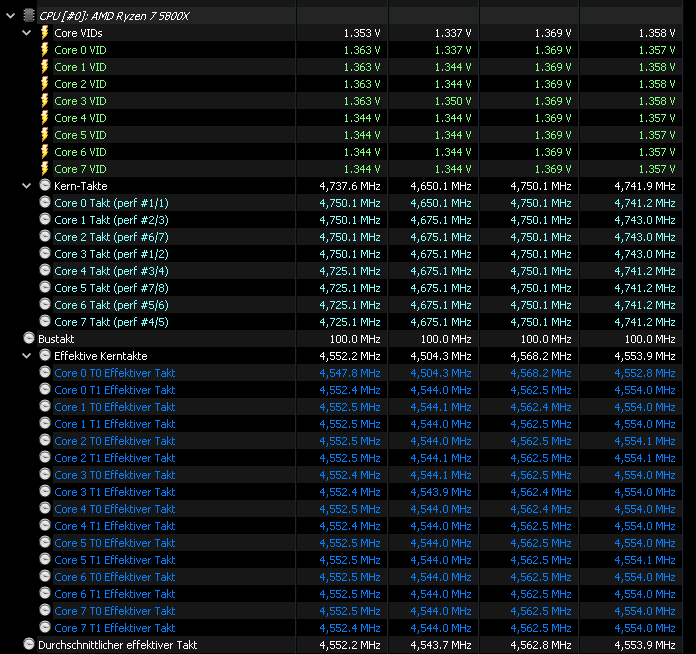Select Core 6 T1 Effektiver Takt label
The width and height of the screenshot is (696, 654).
115,594
